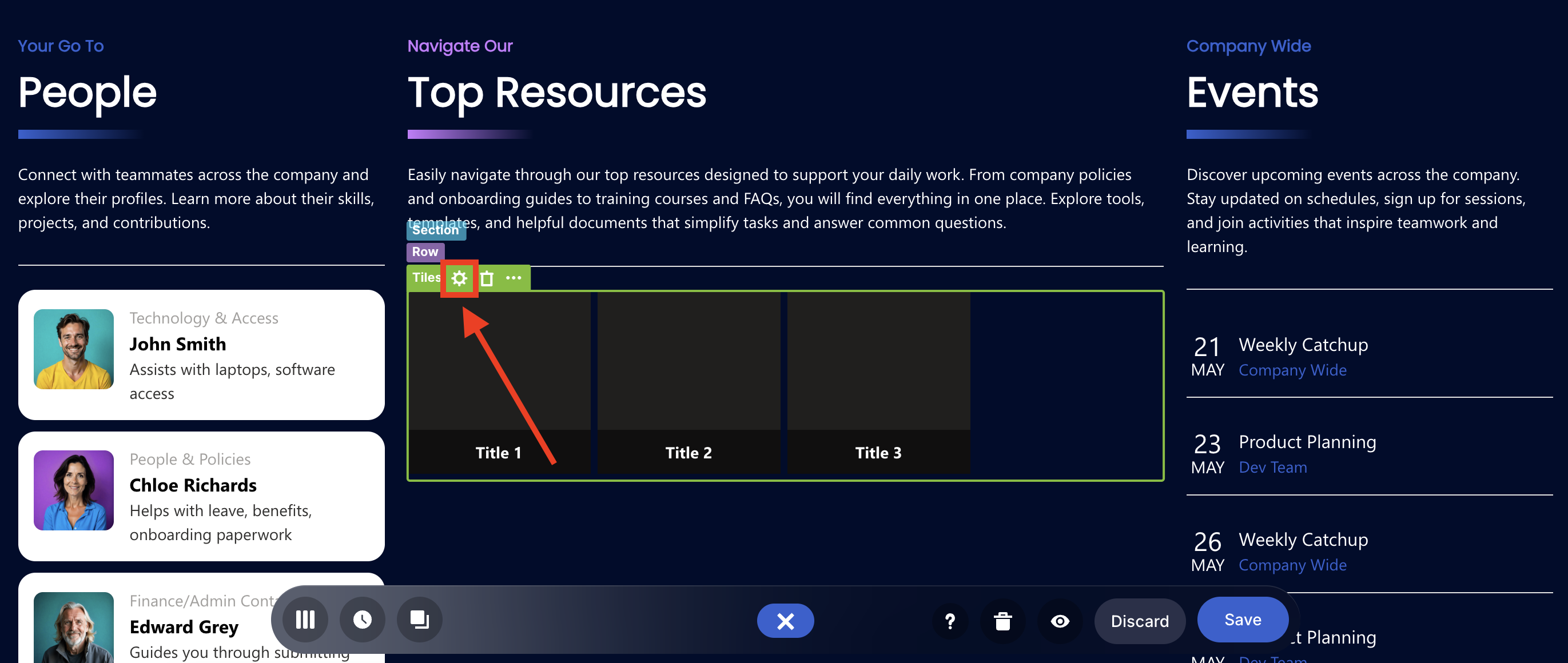
Task: Open Tiles widget more options ellipsis
Action: pos(513,278)
